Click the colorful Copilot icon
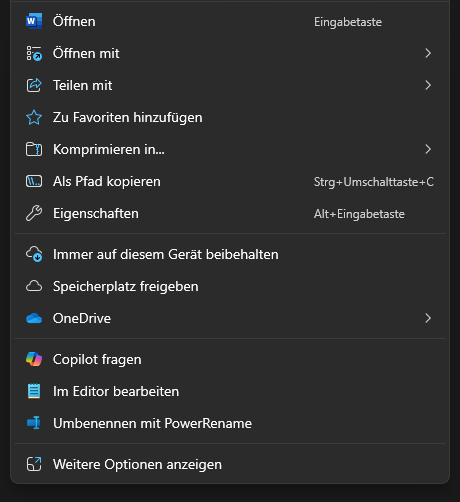The height and width of the screenshot is (502, 460). pos(34,359)
